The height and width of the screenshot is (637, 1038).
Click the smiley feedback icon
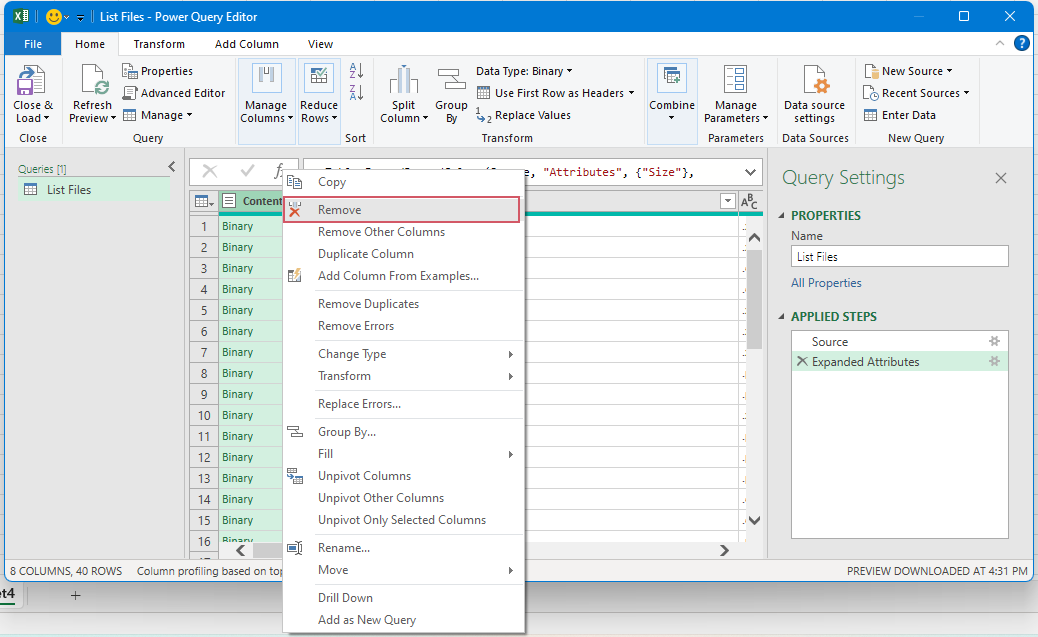(54, 17)
